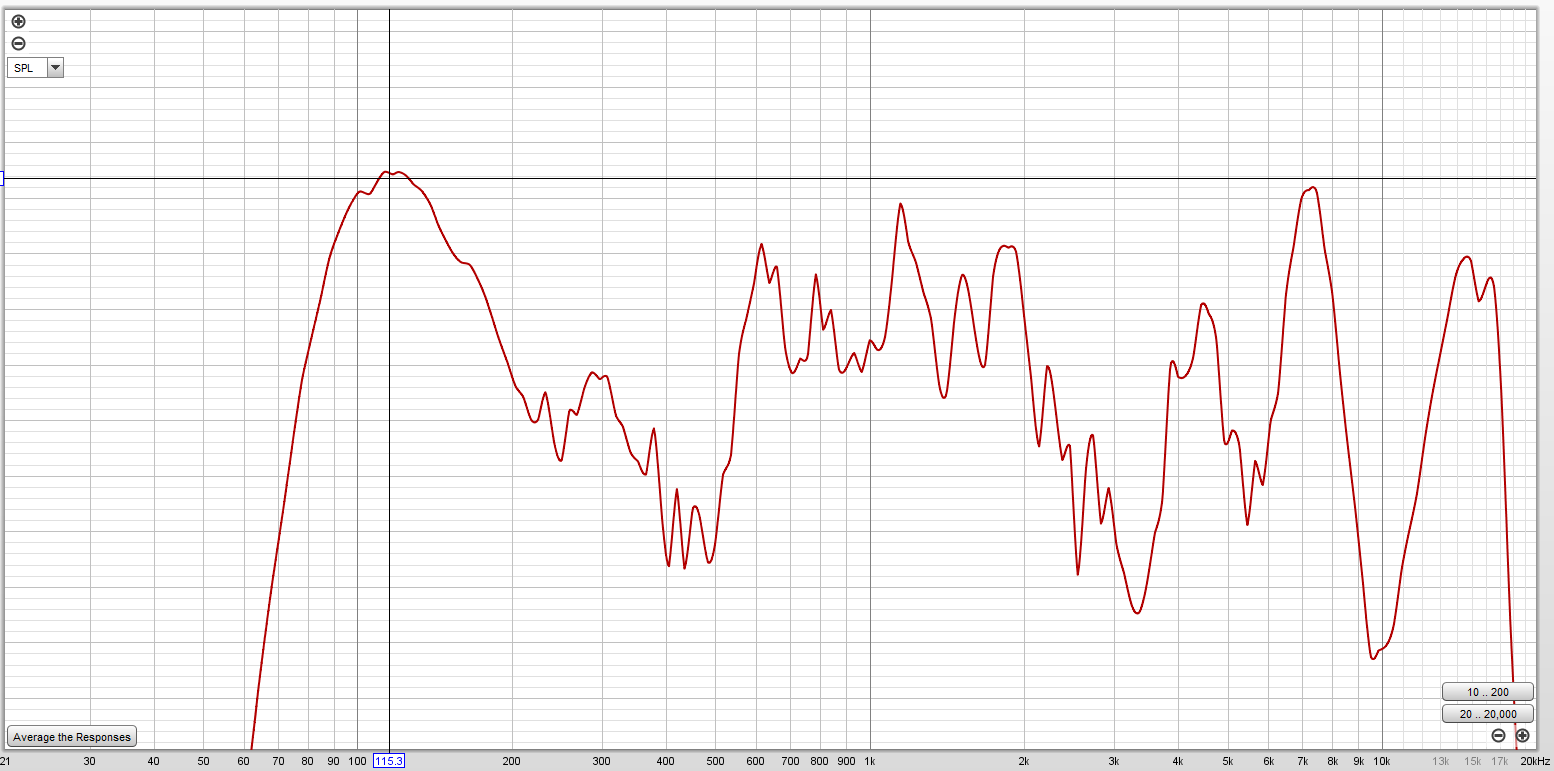The image size is (1554, 771).
Task: Set frequency range to 10 .. 200
Action: click(x=1487, y=692)
